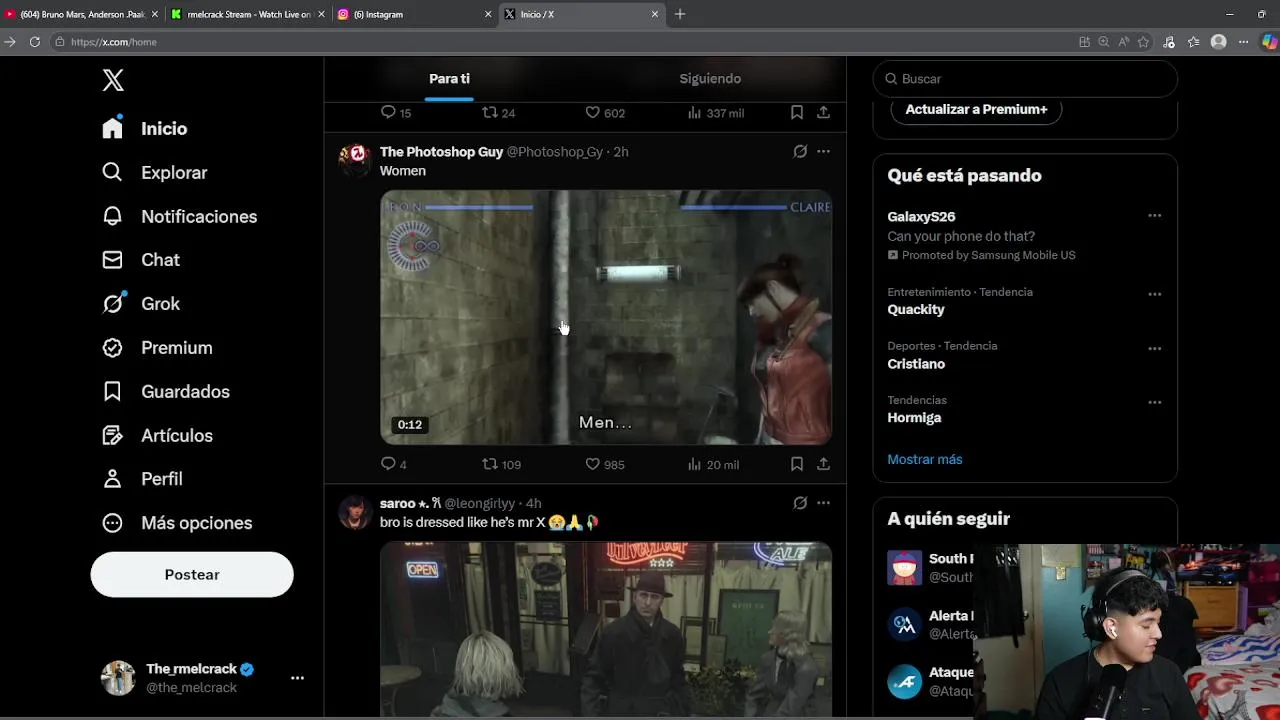Close the Inicio / X browser tab

pos(655,14)
